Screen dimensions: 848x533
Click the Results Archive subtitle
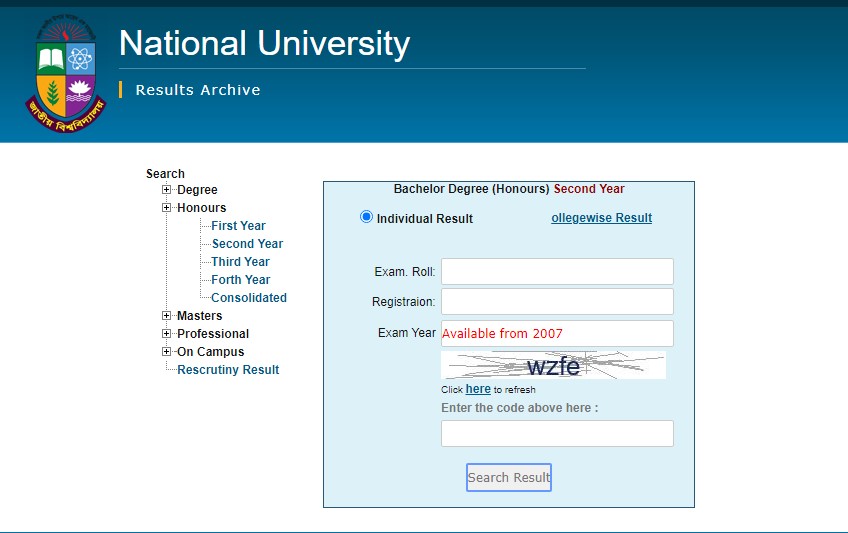pos(198,90)
